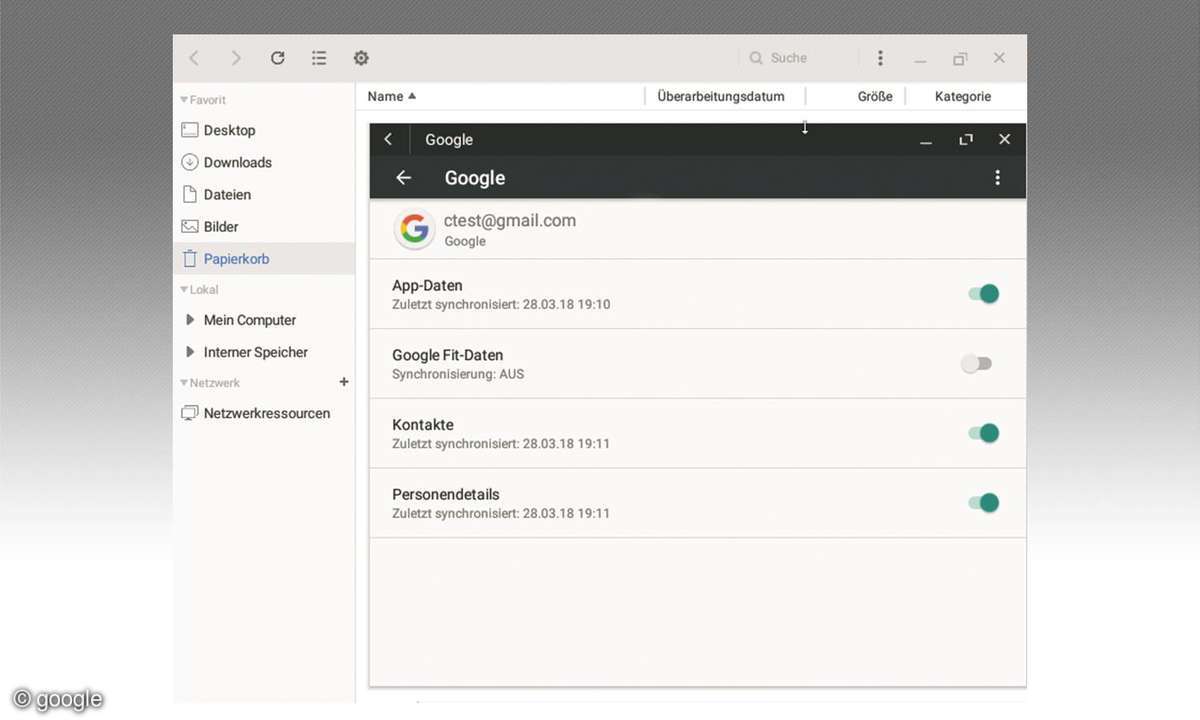Close the file manager window
Screen dimensions: 1200x720
(x=999, y=58)
